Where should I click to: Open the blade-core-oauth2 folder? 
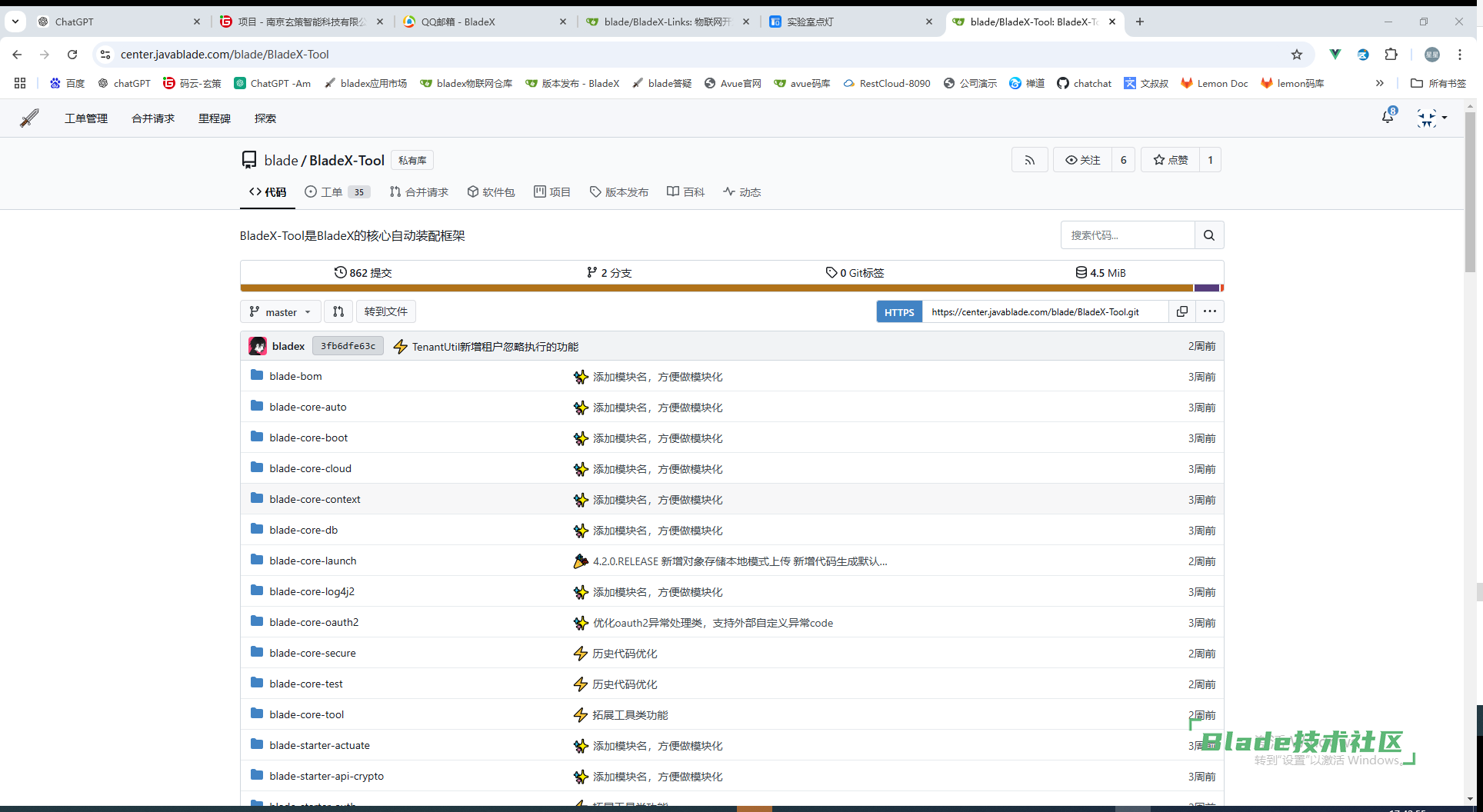(x=314, y=622)
